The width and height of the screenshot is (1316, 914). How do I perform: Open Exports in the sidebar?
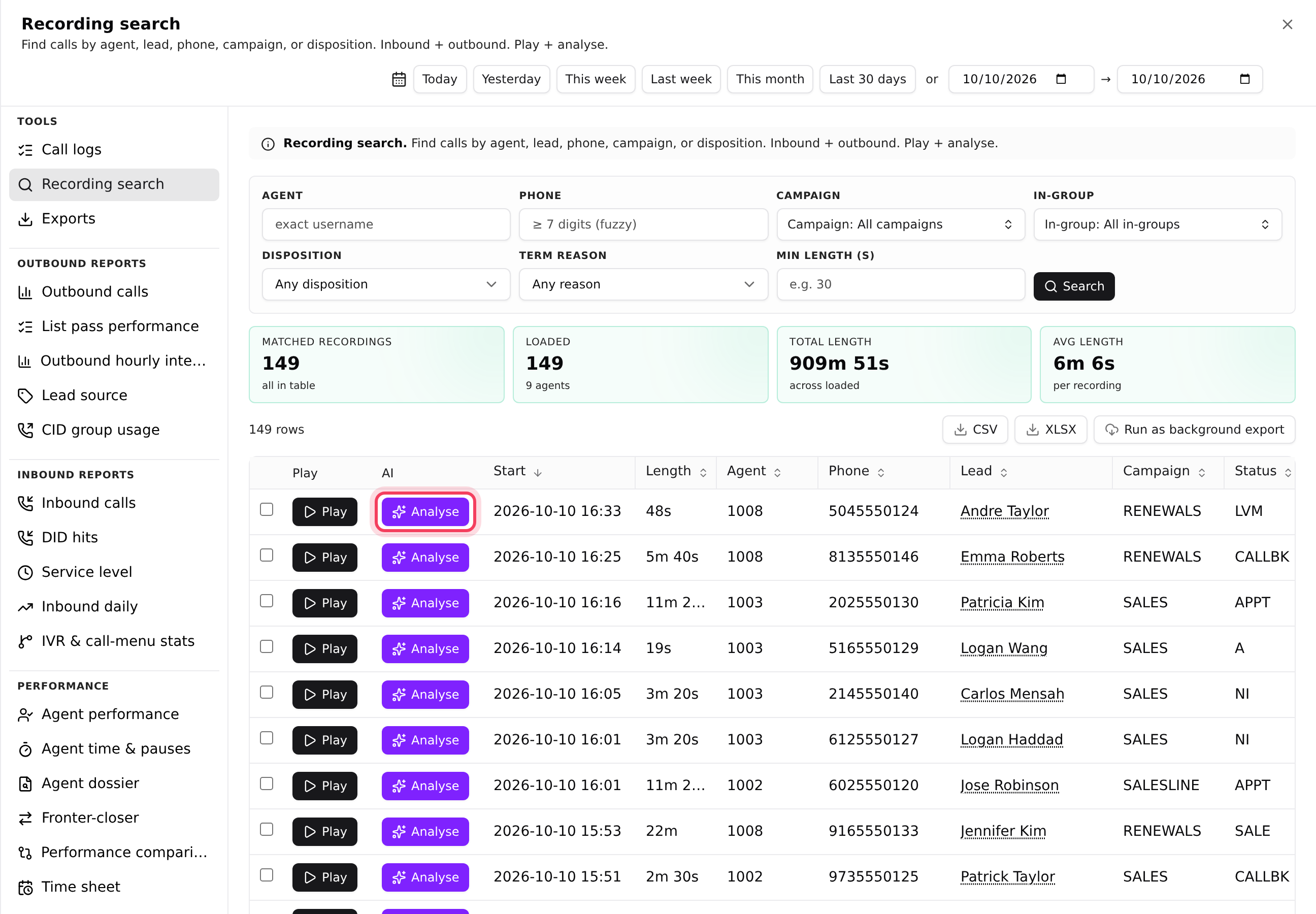click(114, 219)
